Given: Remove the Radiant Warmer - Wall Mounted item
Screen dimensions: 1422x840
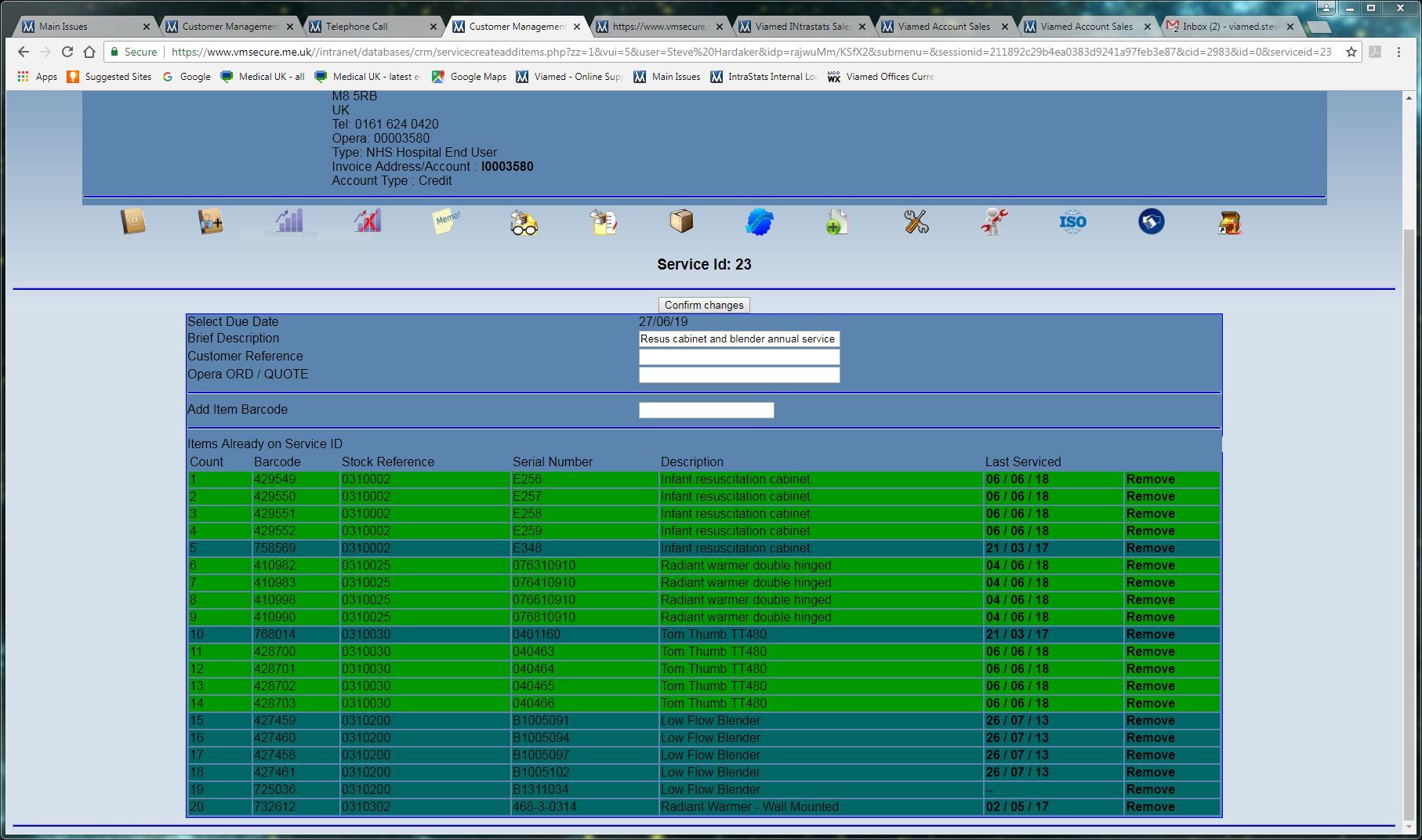Looking at the screenshot, I should click(1150, 807).
